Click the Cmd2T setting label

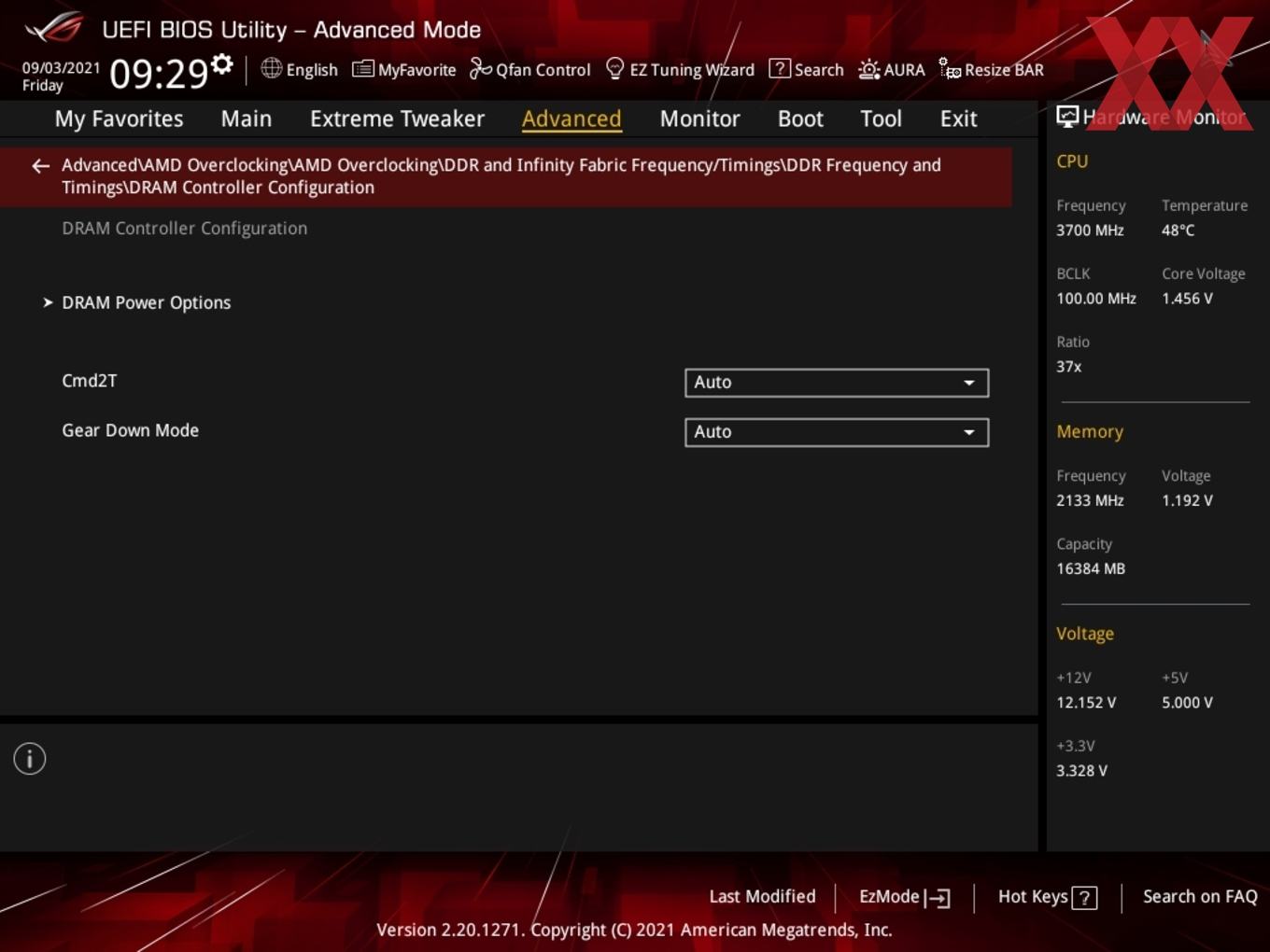90,381
